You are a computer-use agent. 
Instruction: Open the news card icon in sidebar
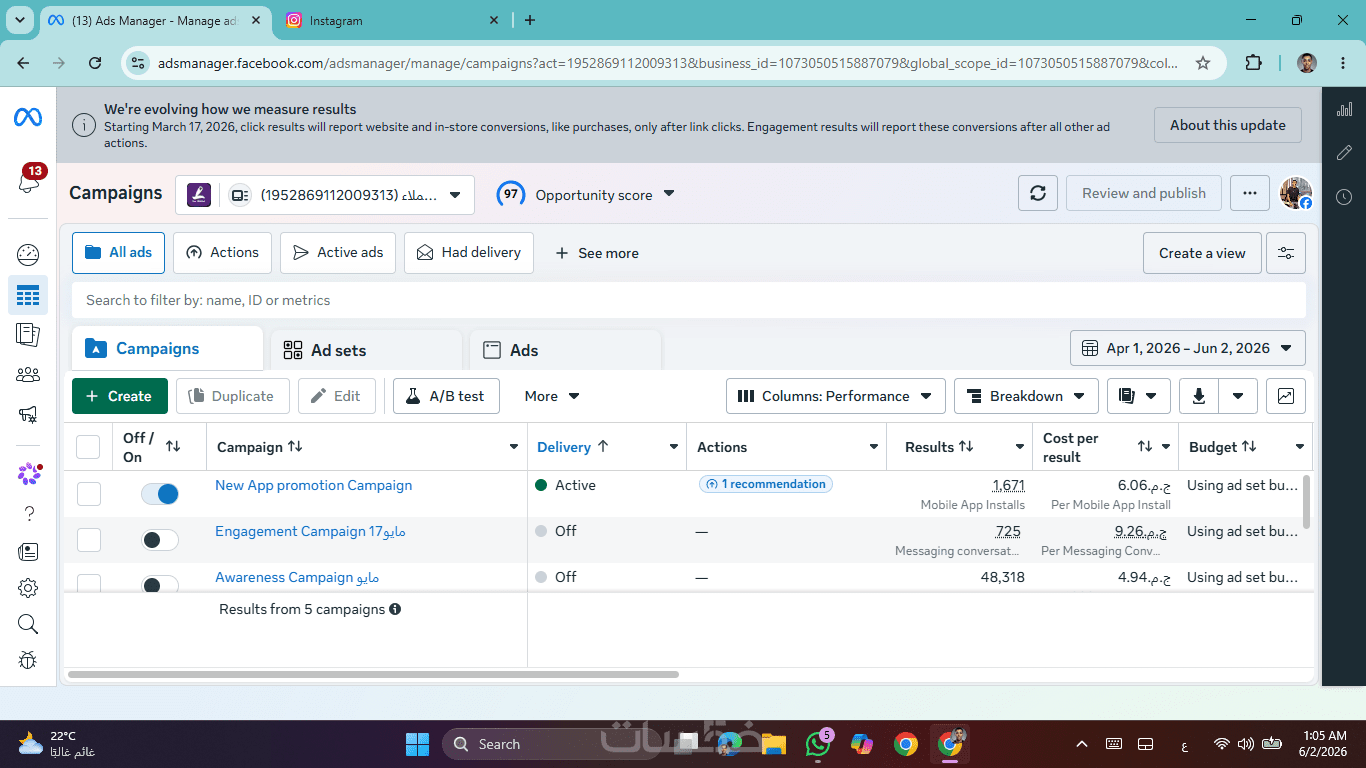click(28, 551)
